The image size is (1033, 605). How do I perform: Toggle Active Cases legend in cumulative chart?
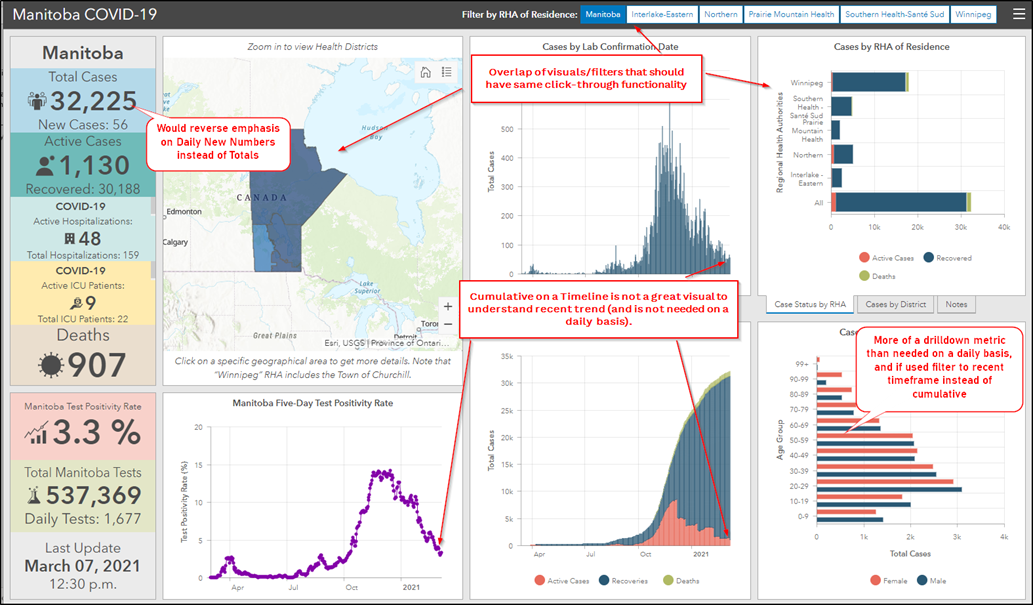(x=562, y=581)
